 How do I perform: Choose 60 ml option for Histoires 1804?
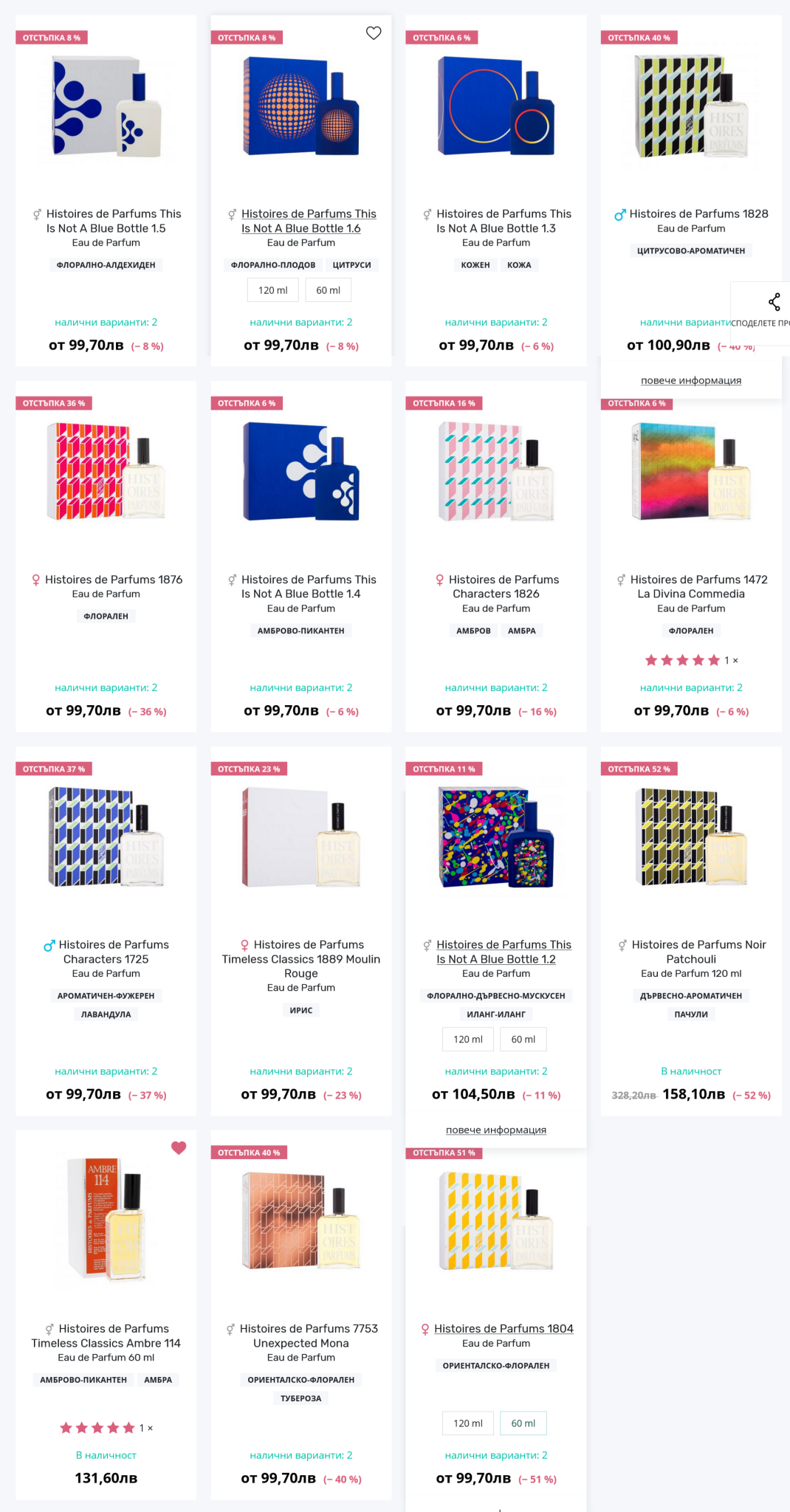(x=523, y=1423)
